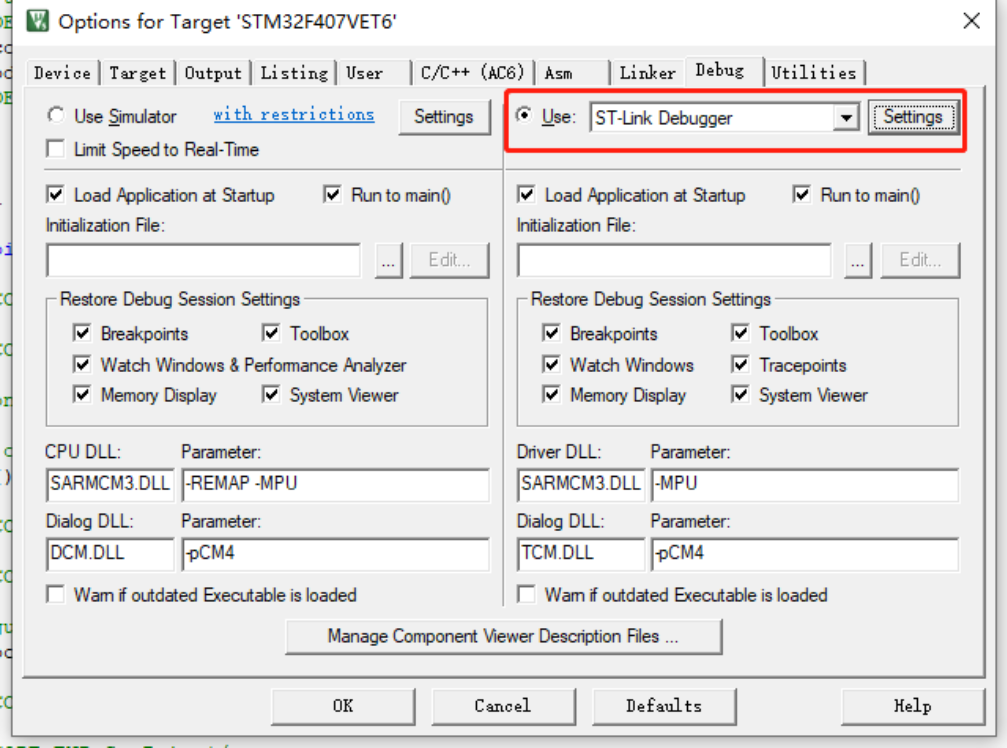Browse for simulator initialization file
This screenshot has height=748, width=1007.
389,260
